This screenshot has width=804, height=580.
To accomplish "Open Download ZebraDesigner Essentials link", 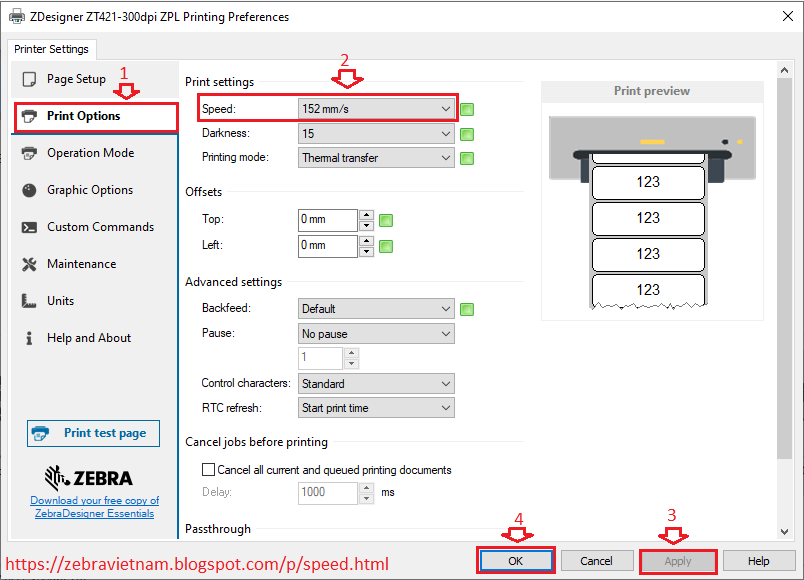I will tap(94, 507).
